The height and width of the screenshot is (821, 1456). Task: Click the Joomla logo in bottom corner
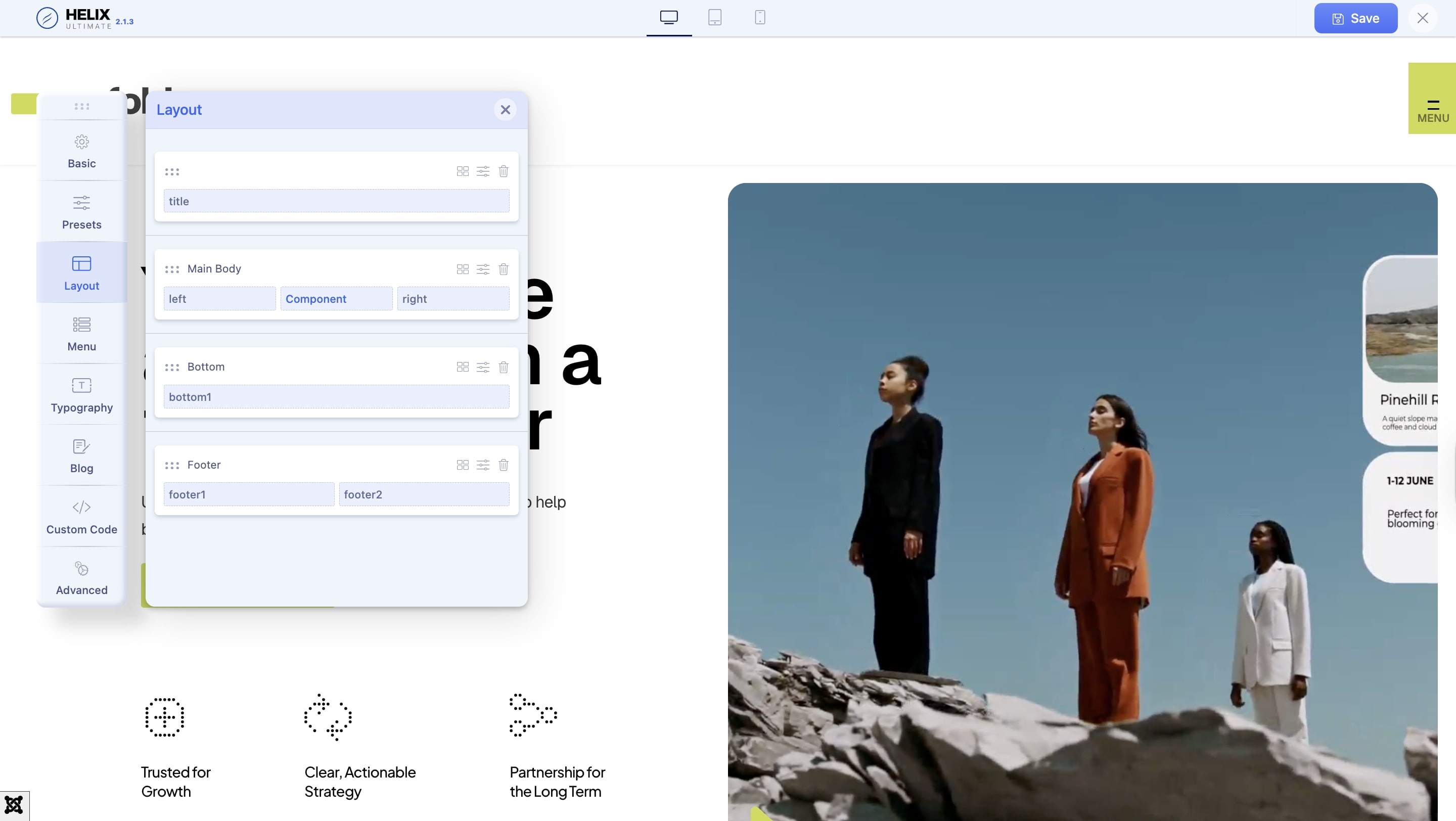14,805
